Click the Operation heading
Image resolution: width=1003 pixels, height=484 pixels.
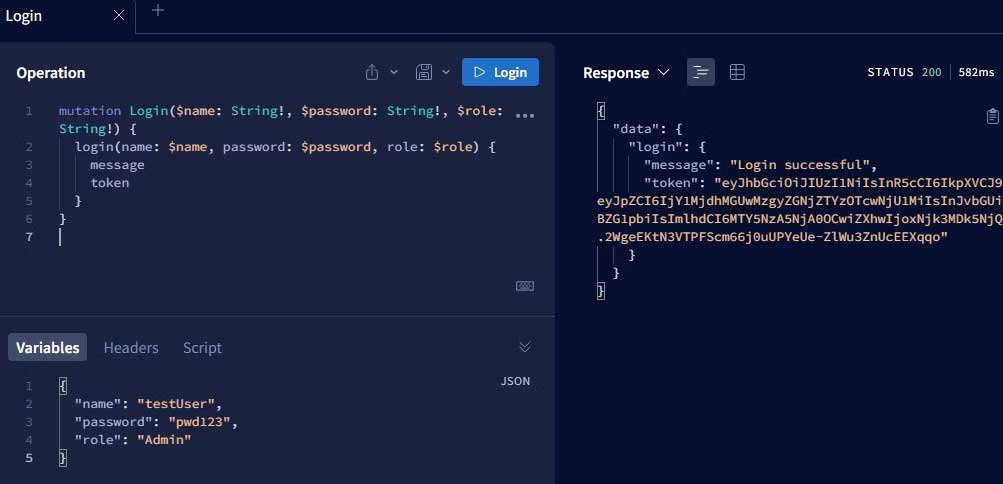51,73
